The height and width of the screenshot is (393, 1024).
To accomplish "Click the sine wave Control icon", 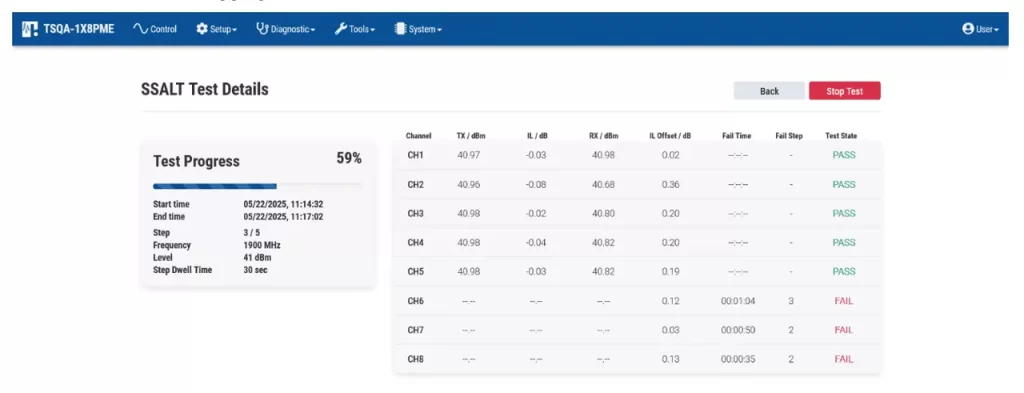I will pos(140,29).
